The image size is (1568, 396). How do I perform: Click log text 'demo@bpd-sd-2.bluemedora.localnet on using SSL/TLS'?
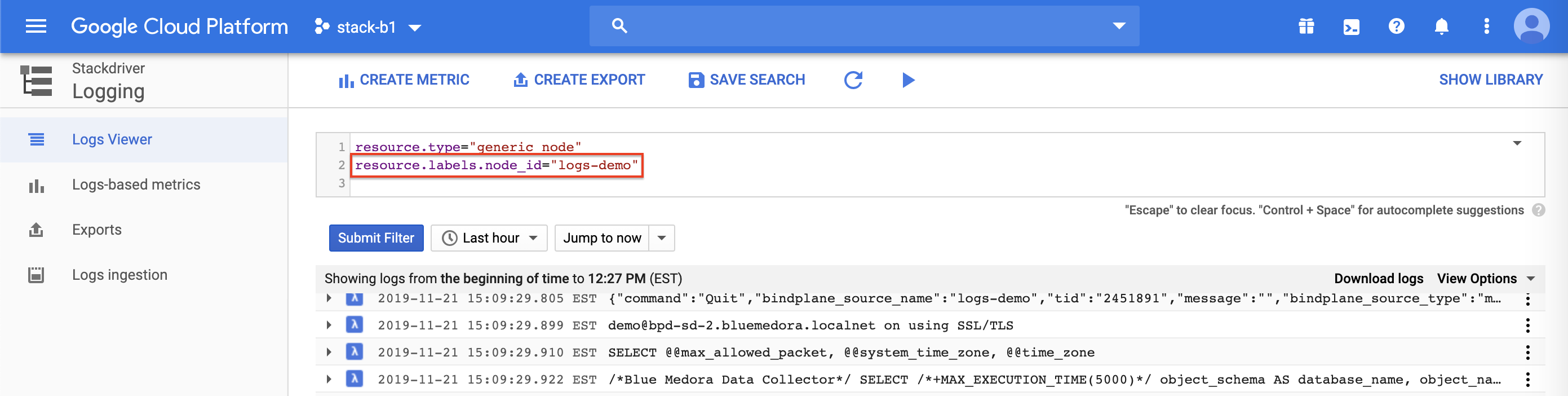coord(810,326)
